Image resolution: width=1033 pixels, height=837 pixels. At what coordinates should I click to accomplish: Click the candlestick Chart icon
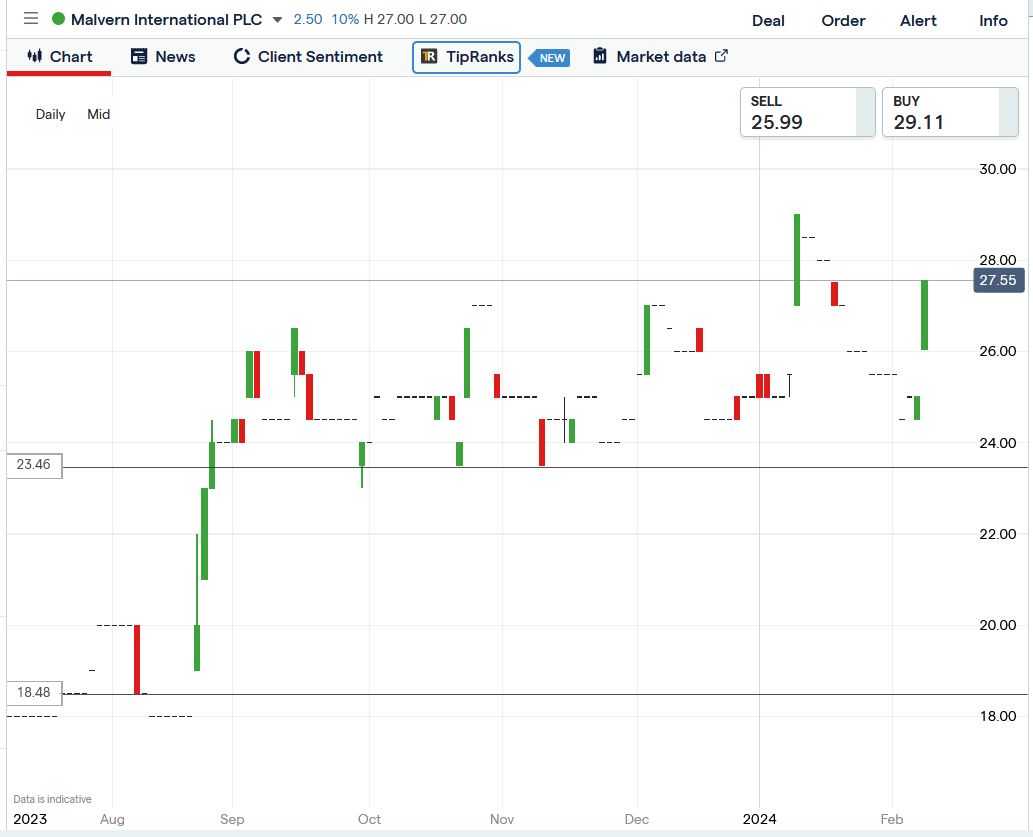coord(34,56)
